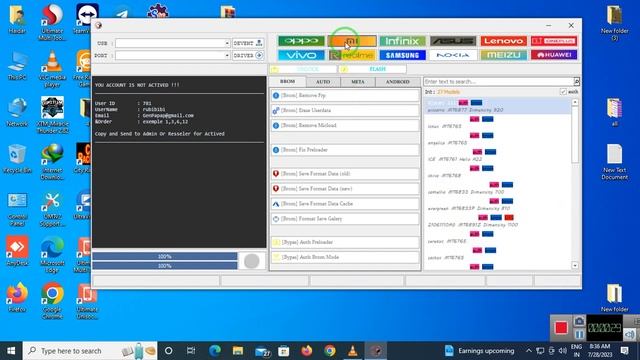Switch to the BROM tab
This screenshot has height=360, width=640.
tap(287, 82)
